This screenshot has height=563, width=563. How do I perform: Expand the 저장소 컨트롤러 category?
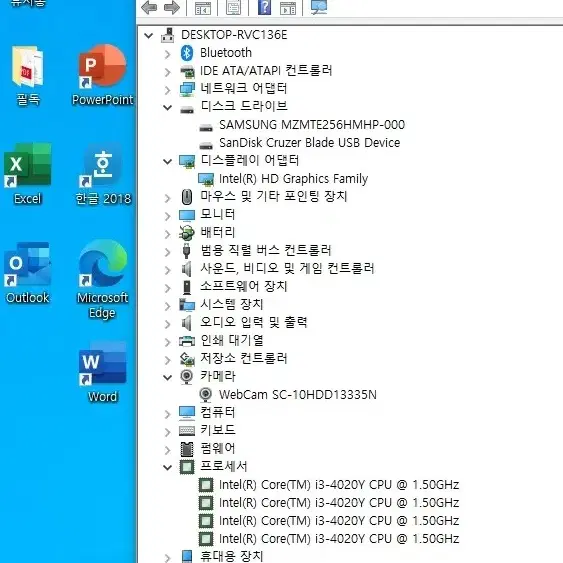coord(167,360)
